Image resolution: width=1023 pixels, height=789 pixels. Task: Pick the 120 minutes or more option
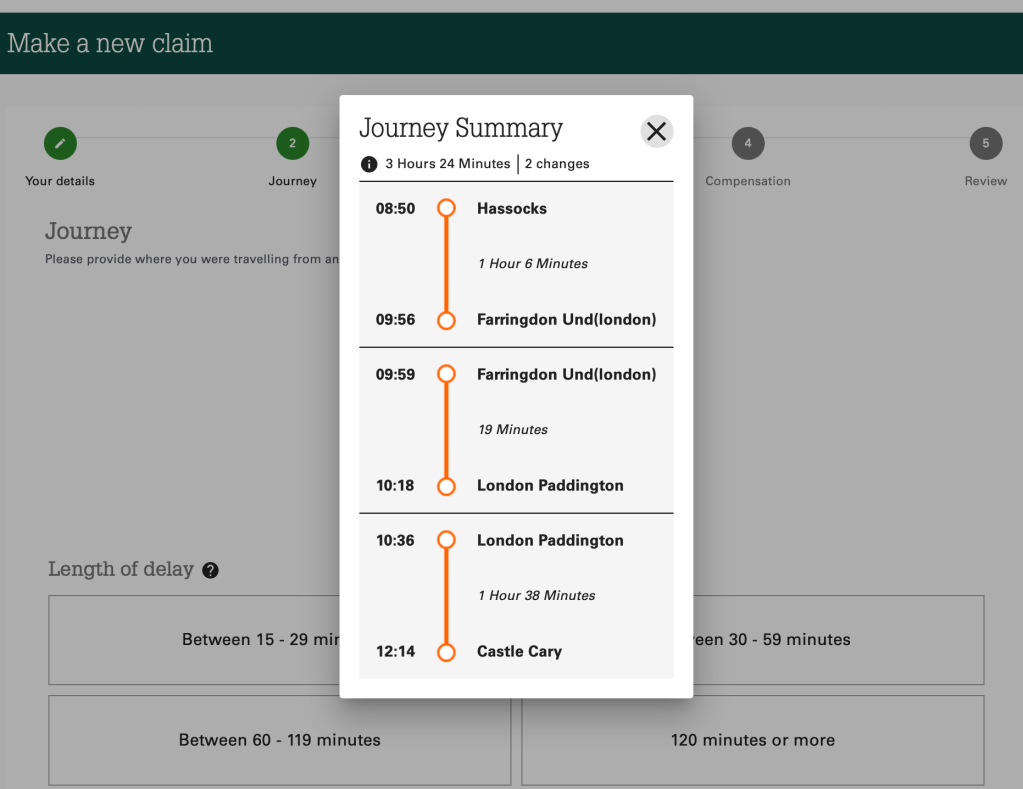(x=752, y=741)
